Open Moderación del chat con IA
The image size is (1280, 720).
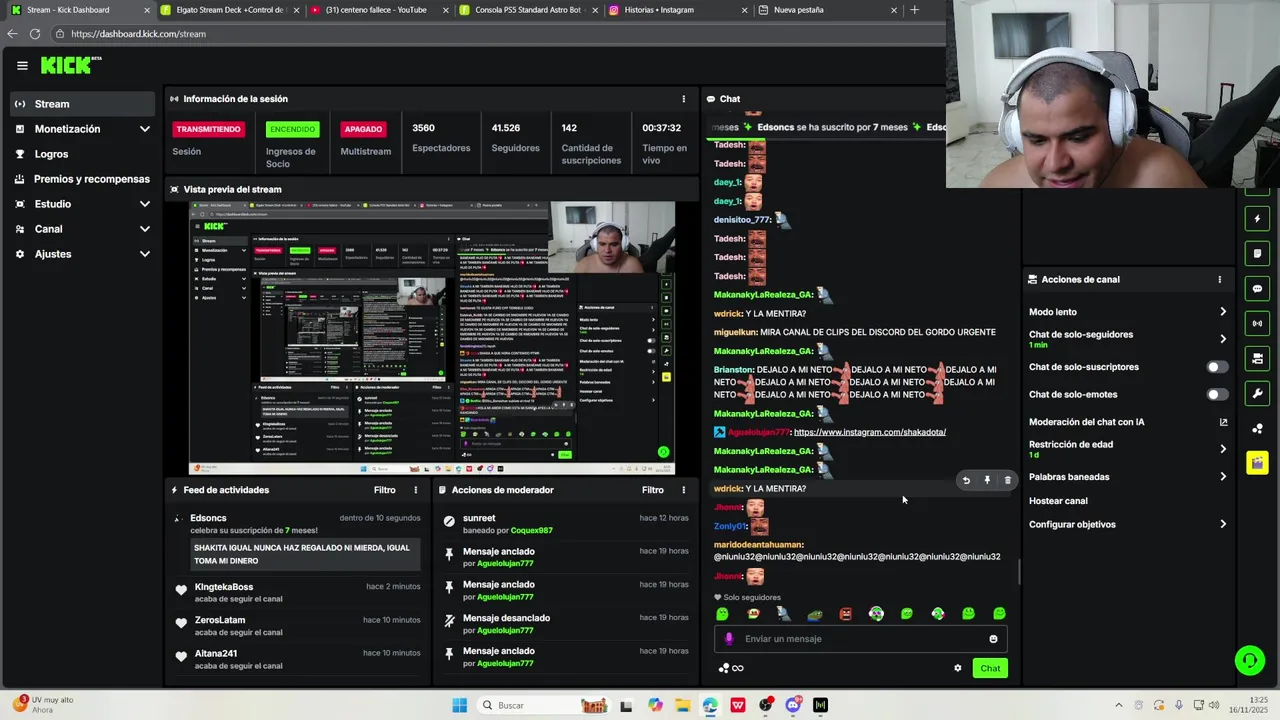point(1127,422)
